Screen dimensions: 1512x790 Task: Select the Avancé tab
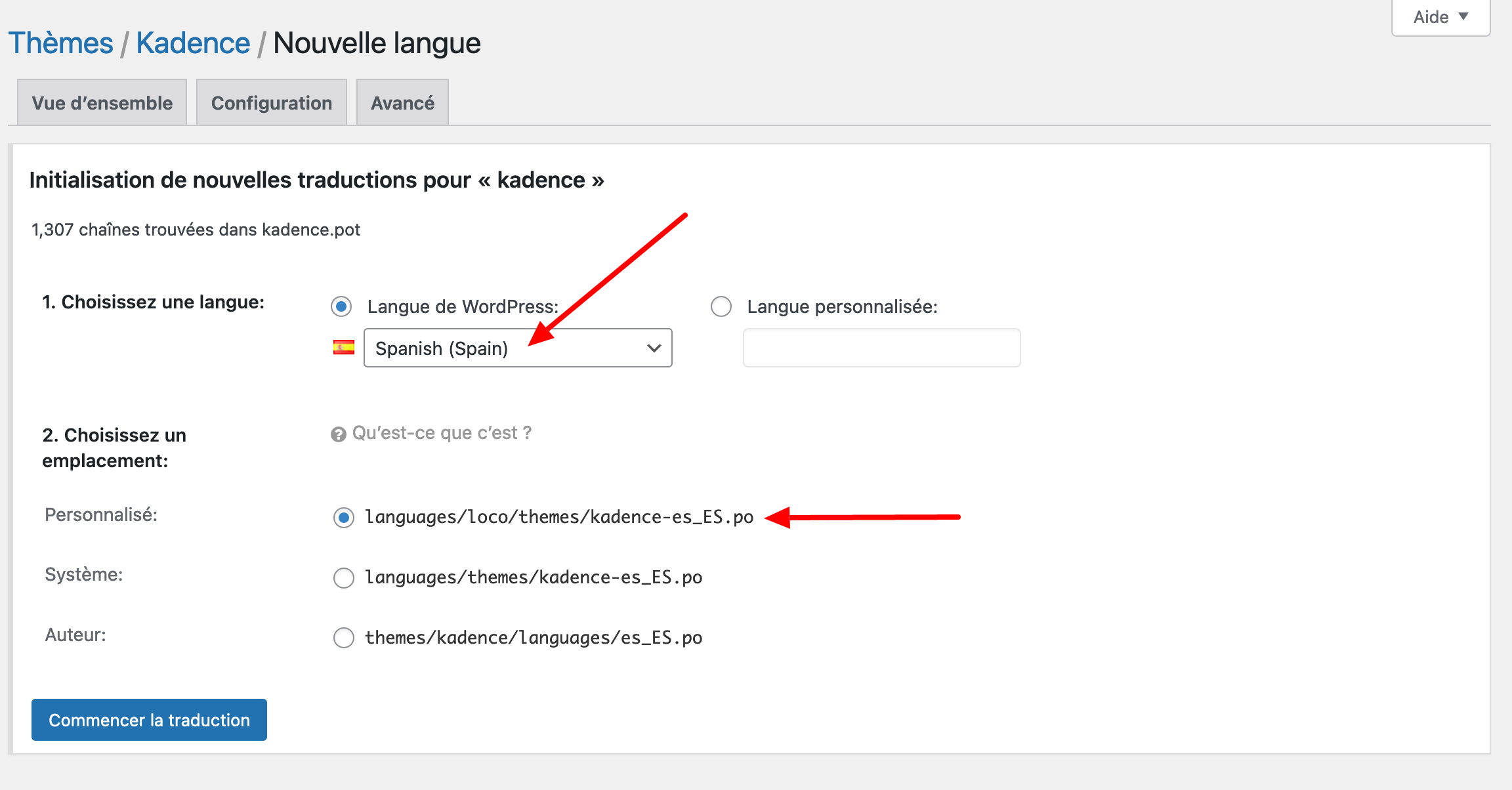[402, 103]
